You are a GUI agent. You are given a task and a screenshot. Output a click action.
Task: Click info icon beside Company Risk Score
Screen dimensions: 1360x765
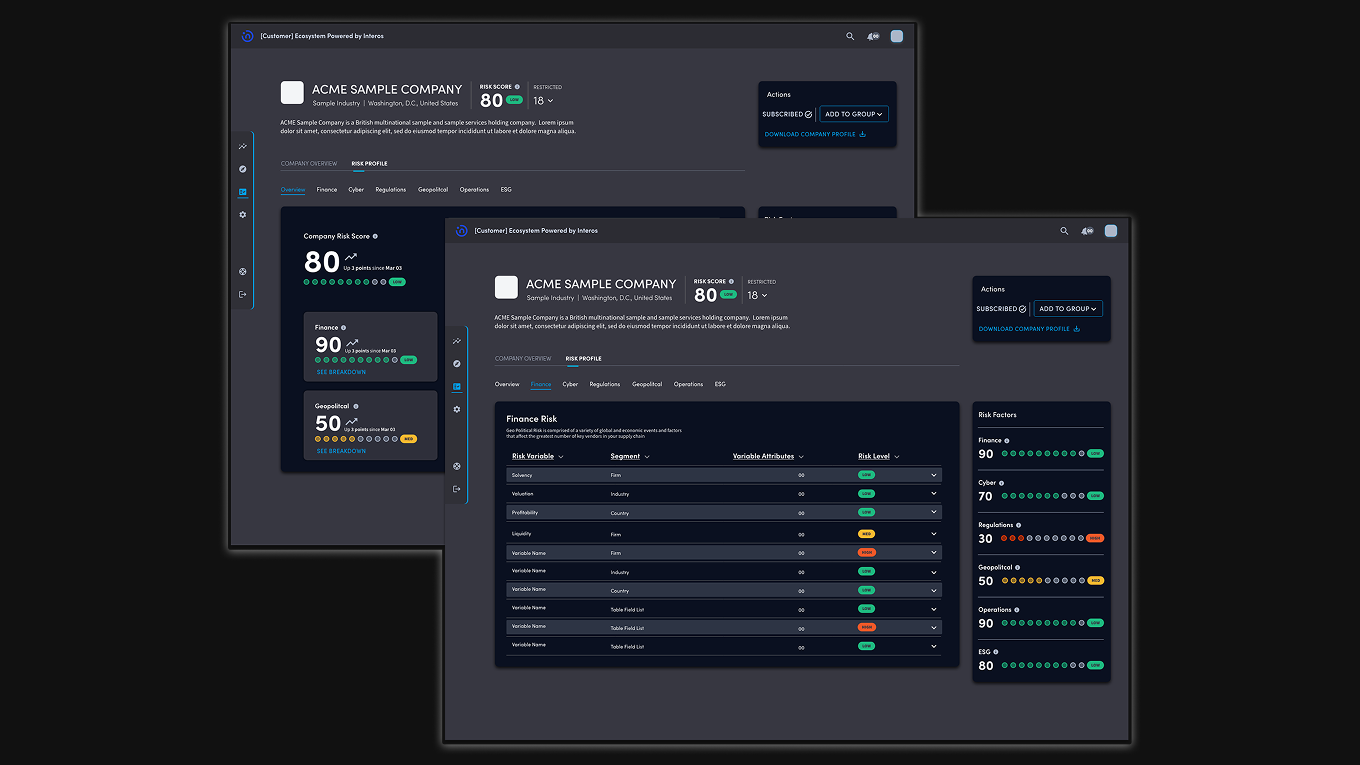click(x=375, y=237)
